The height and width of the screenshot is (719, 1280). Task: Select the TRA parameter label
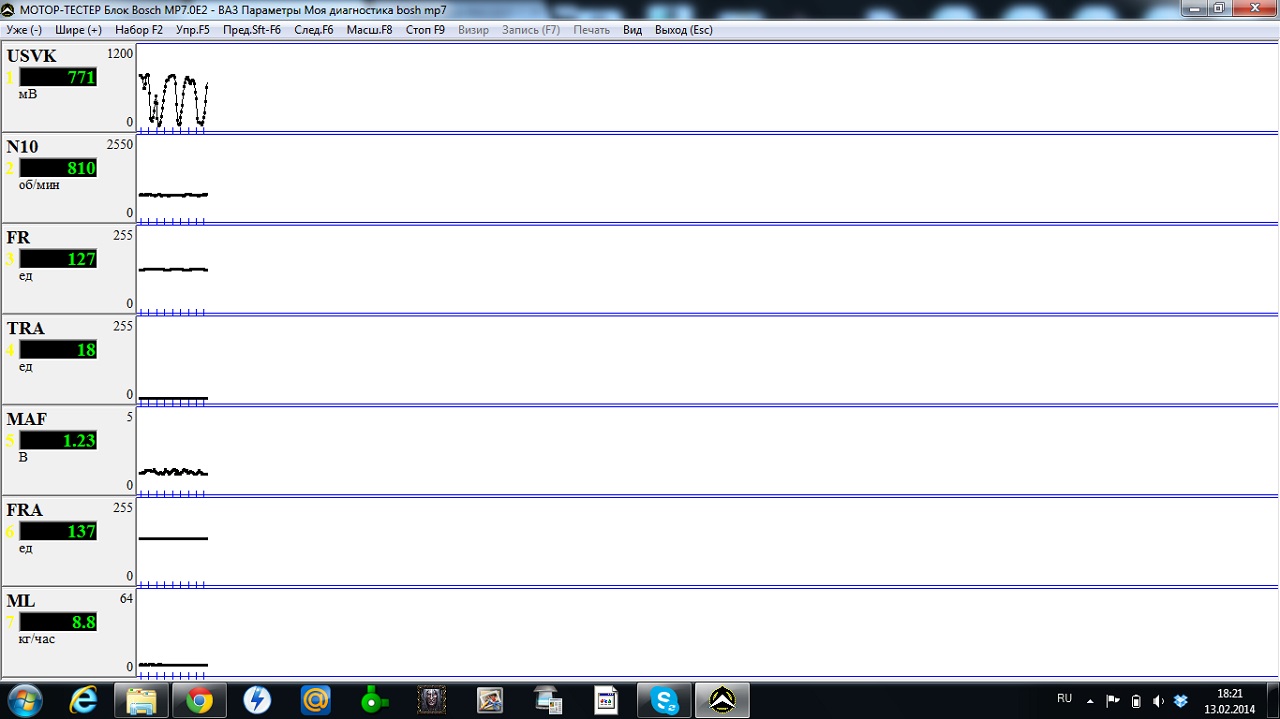25,329
